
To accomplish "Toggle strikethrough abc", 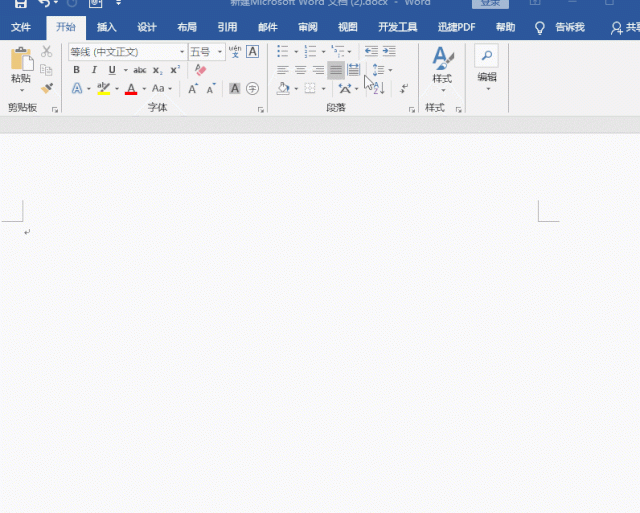I will pyautogui.click(x=140, y=70).
